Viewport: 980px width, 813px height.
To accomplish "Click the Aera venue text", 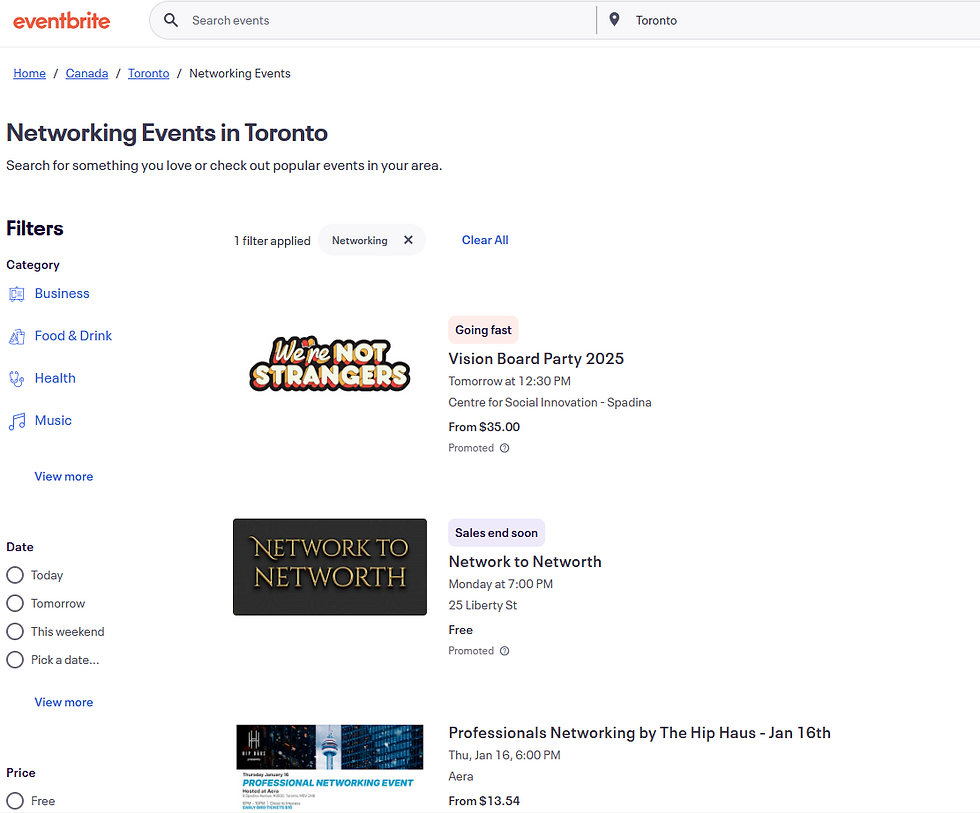I will (461, 776).
